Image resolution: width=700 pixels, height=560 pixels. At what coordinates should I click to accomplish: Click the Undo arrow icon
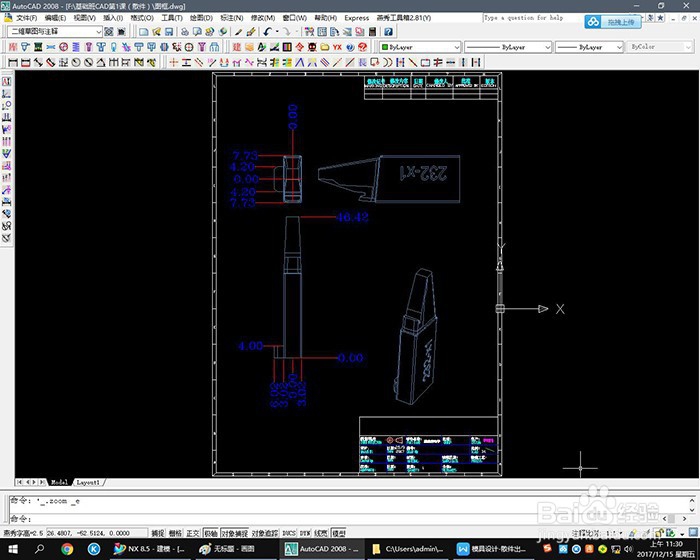[267, 32]
